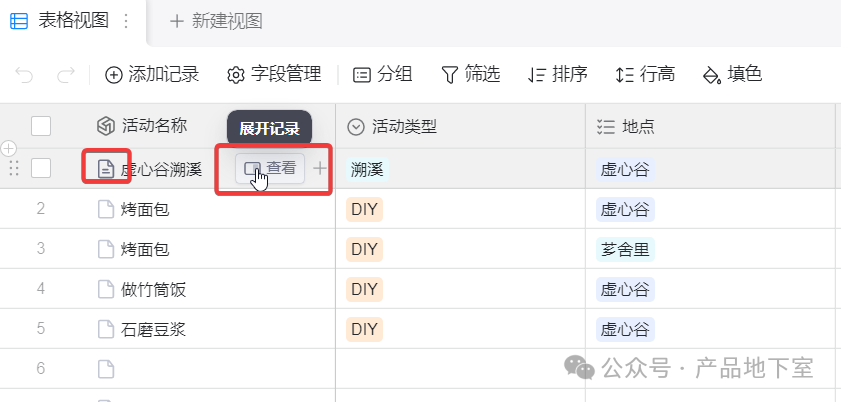Click the 添加记录 add record button
The image size is (841, 402).
(152, 74)
